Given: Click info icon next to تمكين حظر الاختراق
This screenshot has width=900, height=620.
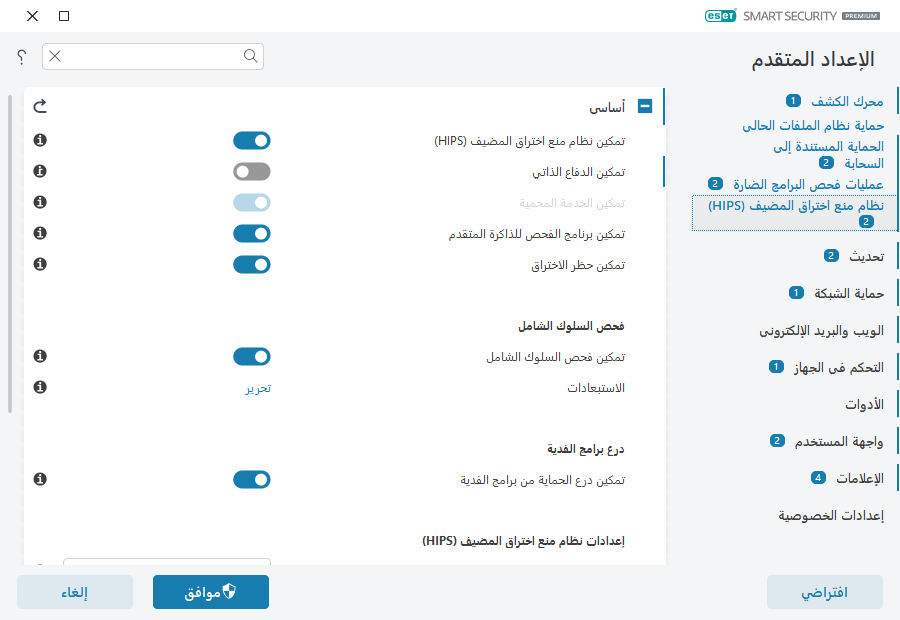Looking at the screenshot, I should (x=41, y=265).
